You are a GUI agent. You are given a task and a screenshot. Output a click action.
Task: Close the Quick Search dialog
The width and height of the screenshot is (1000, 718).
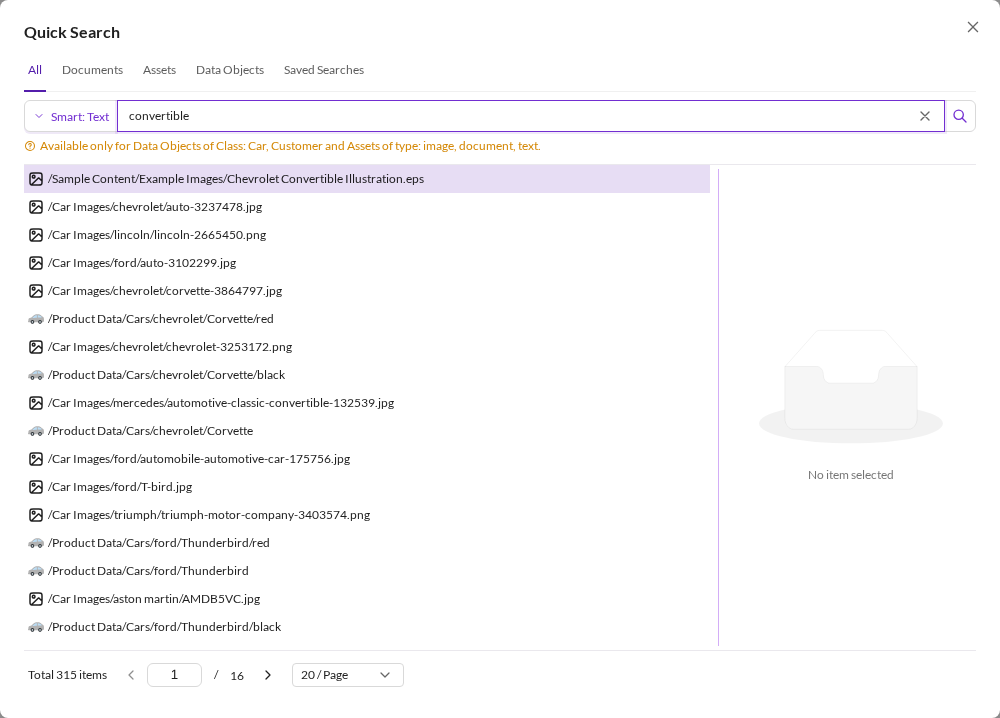[x=973, y=27]
